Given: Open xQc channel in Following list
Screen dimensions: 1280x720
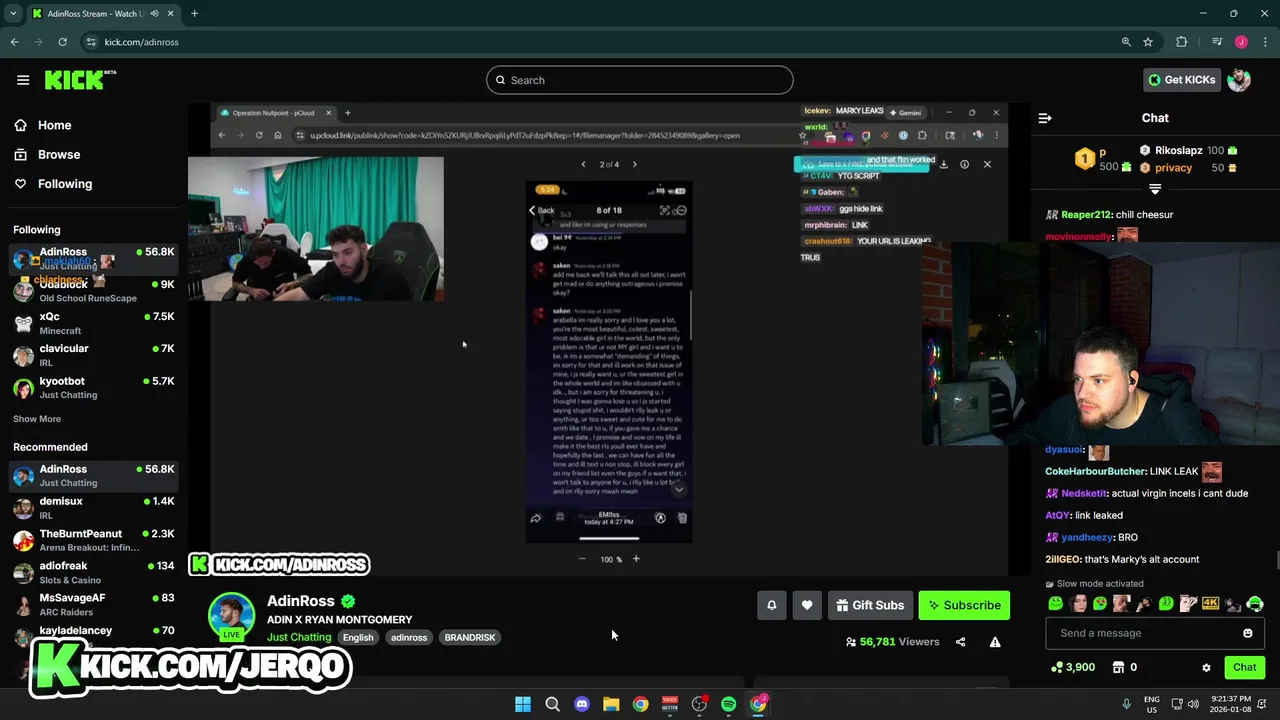Looking at the screenshot, I should tap(93, 323).
